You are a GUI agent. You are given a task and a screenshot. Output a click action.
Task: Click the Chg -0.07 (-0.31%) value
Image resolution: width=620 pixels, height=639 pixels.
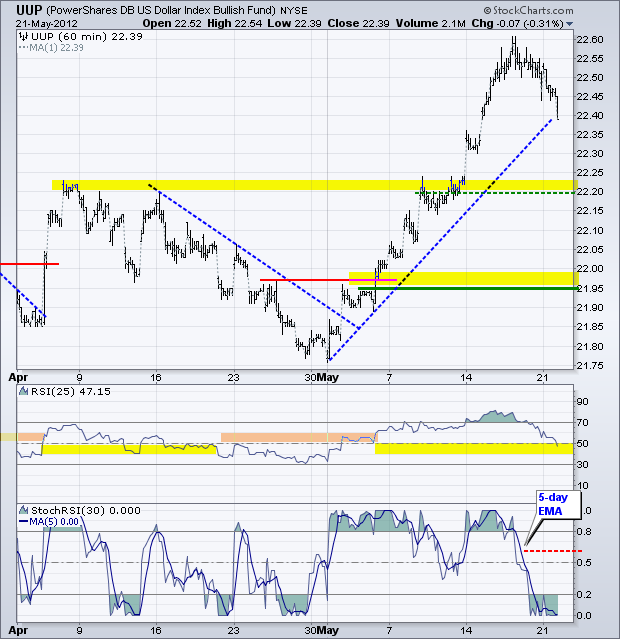coord(517,24)
